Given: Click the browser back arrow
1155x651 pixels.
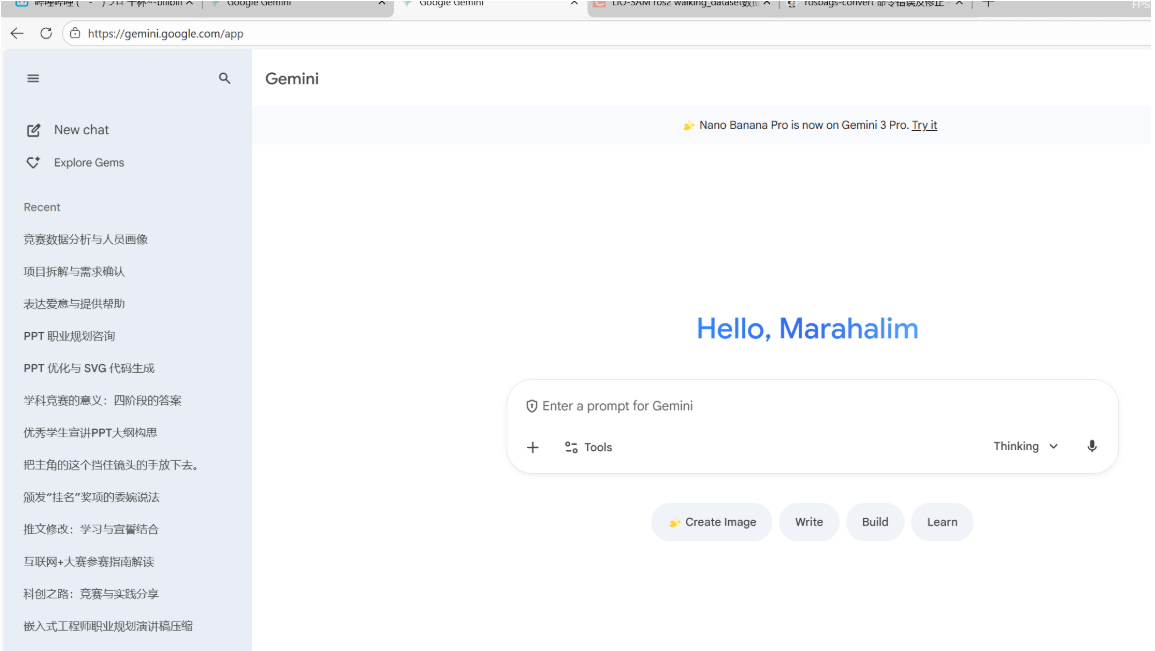Looking at the screenshot, I should pyautogui.click(x=17, y=33).
